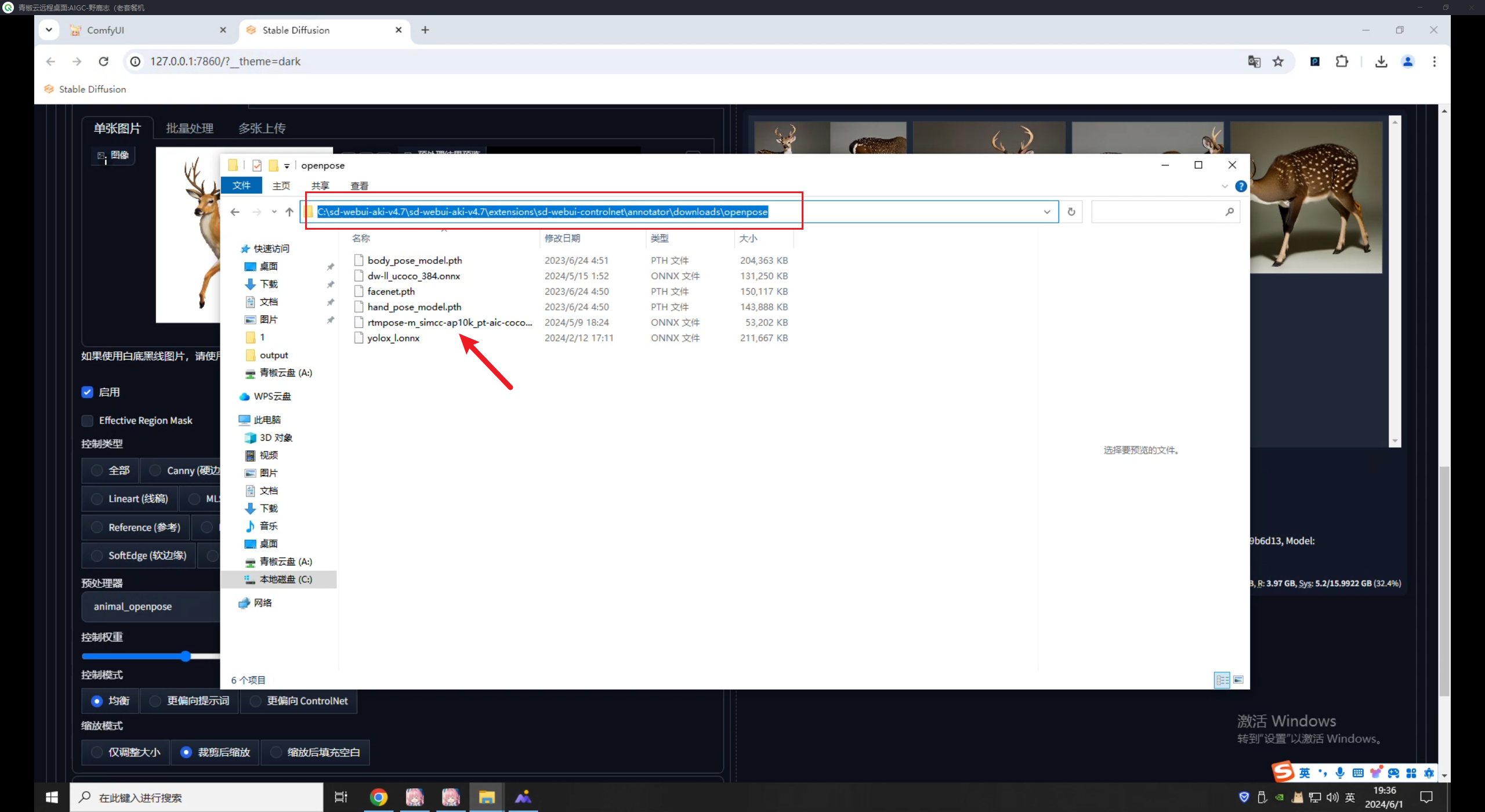Select the Lineart (线稿) radio option
Viewport: 1485px width, 812px height.
click(97, 499)
